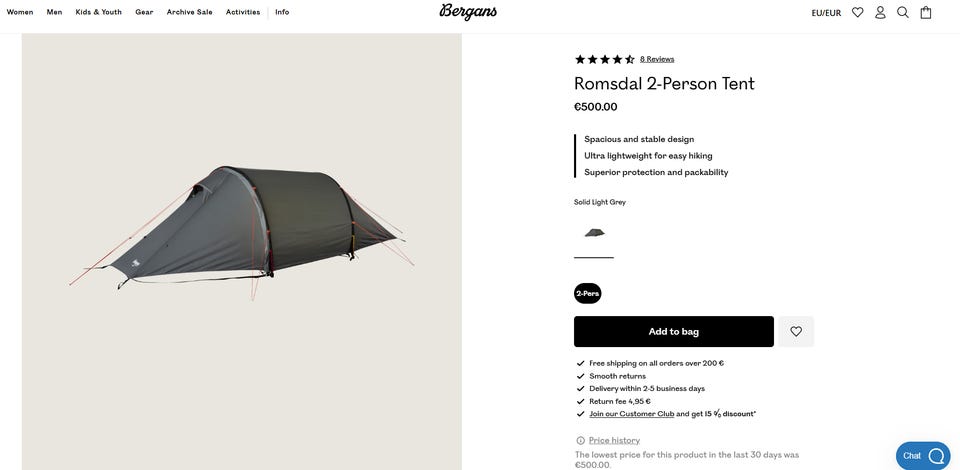Image resolution: width=960 pixels, height=470 pixels.
Task: Follow the Join our Customer Club link
Action: (631, 414)
